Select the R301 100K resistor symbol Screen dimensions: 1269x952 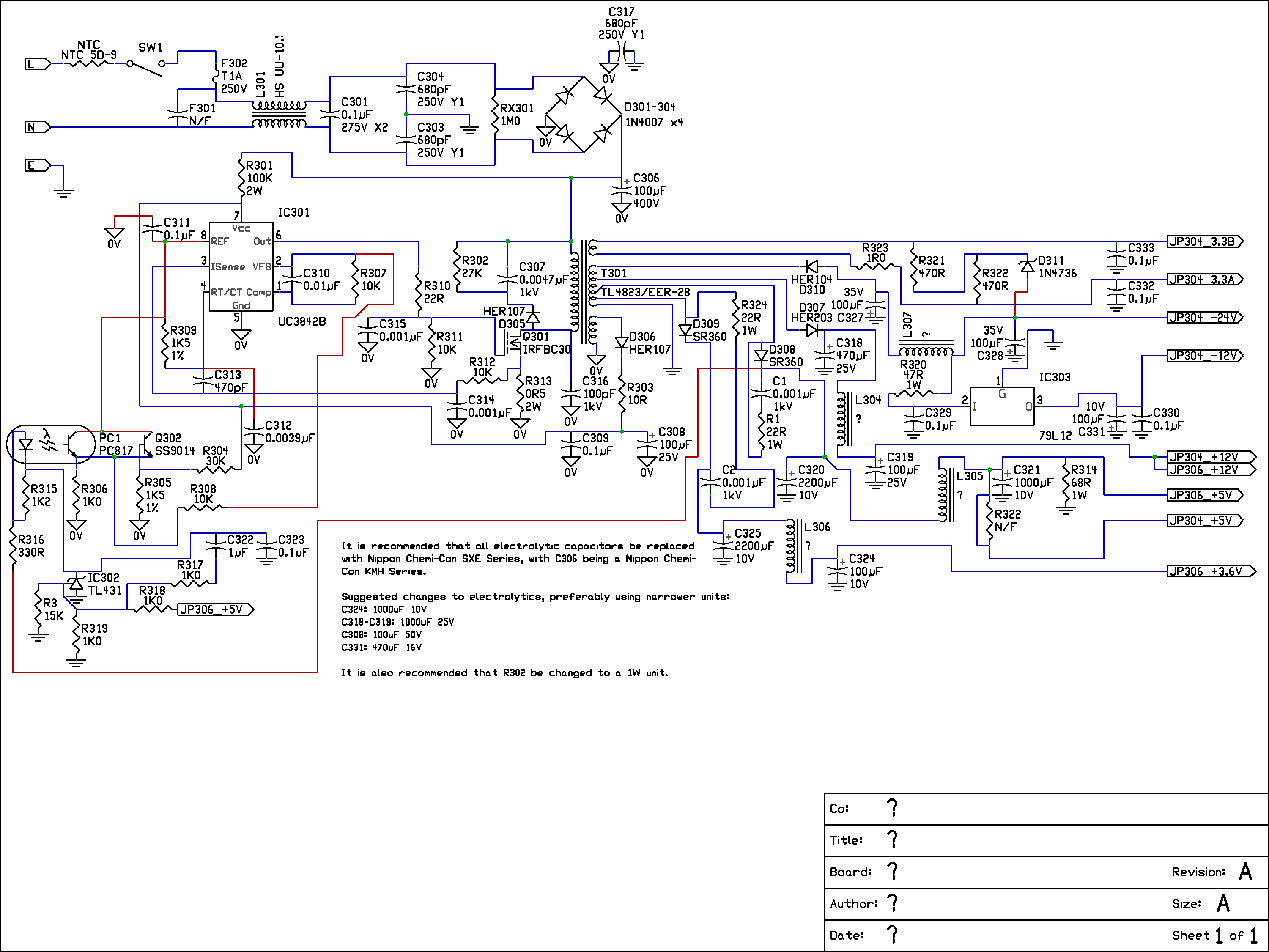[x=241, y=178]
